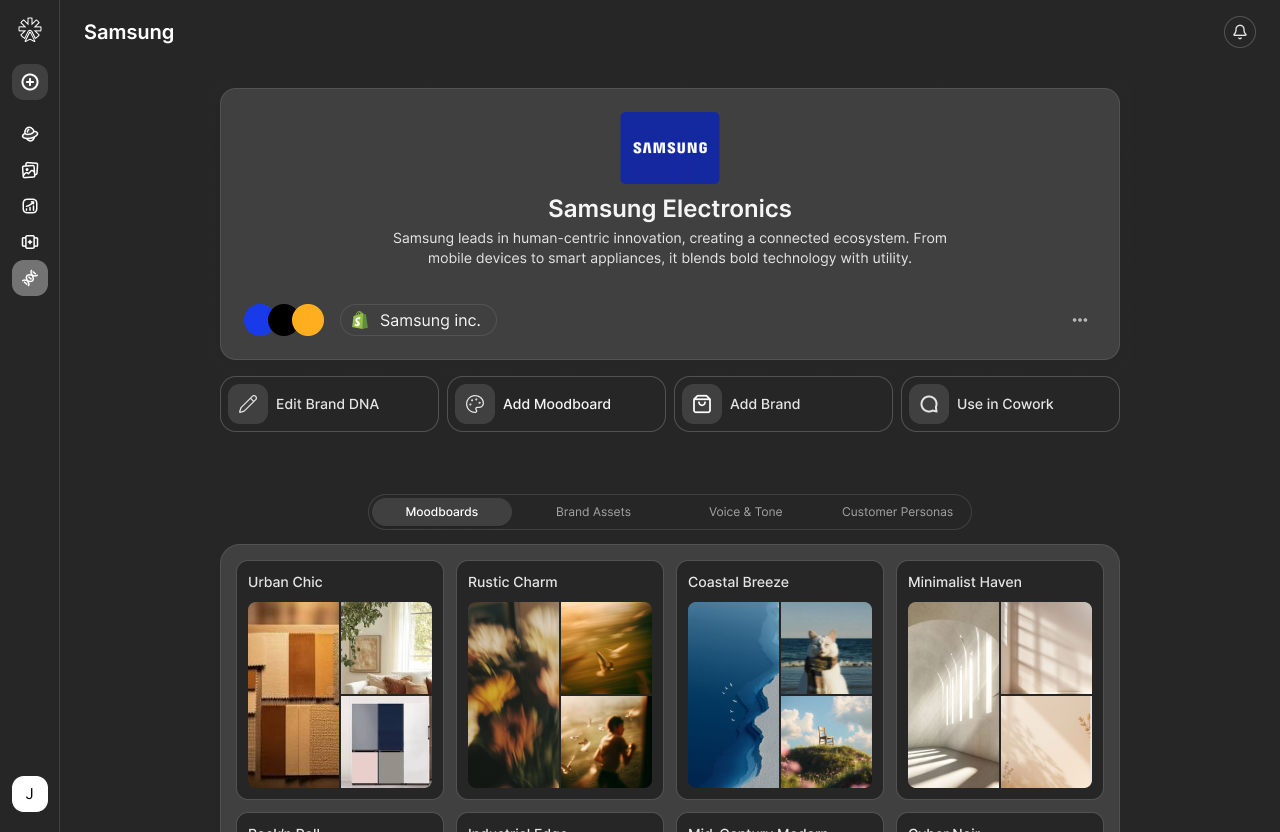Image resolution: width=1280 pixels, height=832 pixels.
Task: Click the Minimalist Haven arched wall image
Action: 953,695
